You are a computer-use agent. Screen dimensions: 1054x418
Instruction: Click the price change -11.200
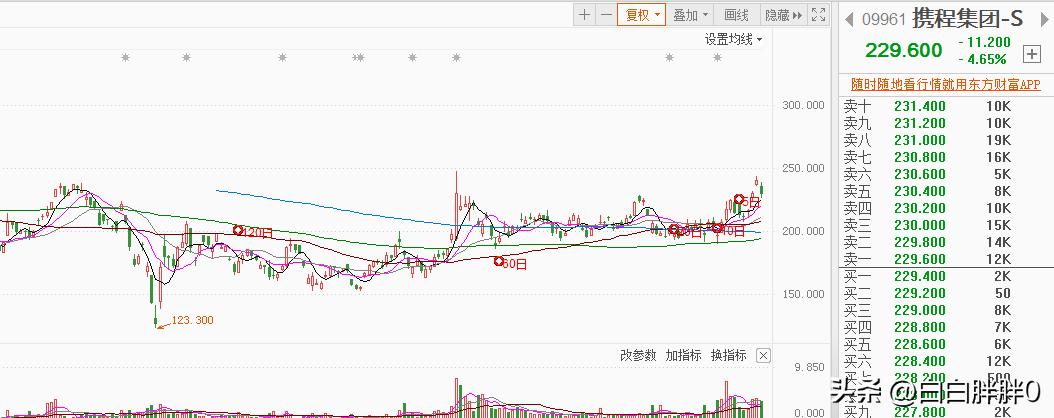coord(985,42)
